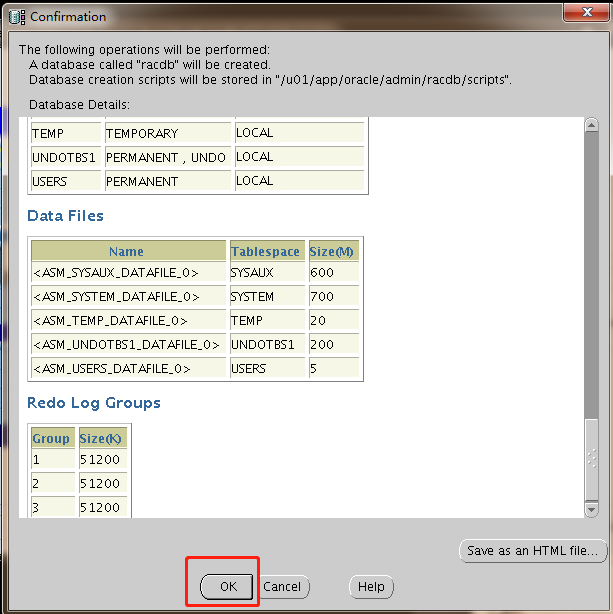Click the Redo Log Groups heading
Screen dimensions: 613x614
(94, 403)
